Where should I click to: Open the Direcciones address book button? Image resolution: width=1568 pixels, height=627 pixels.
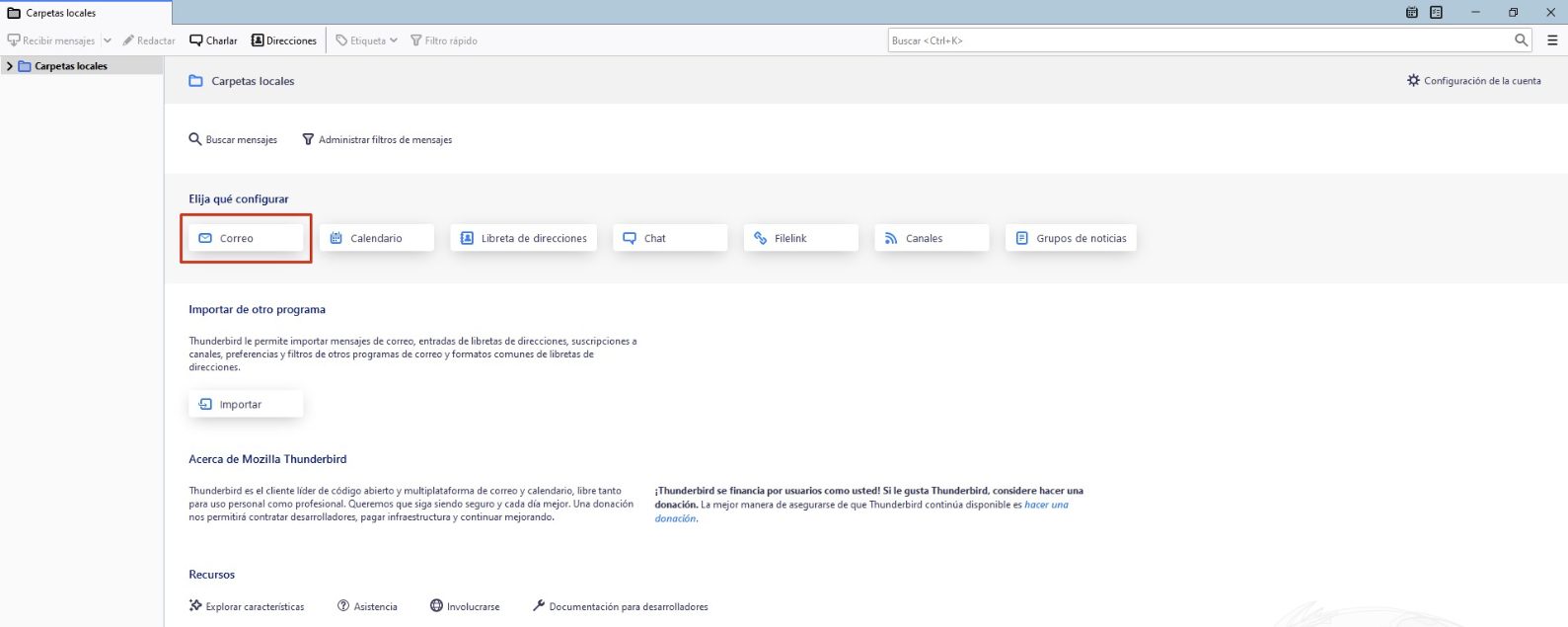tap(284, 40)
